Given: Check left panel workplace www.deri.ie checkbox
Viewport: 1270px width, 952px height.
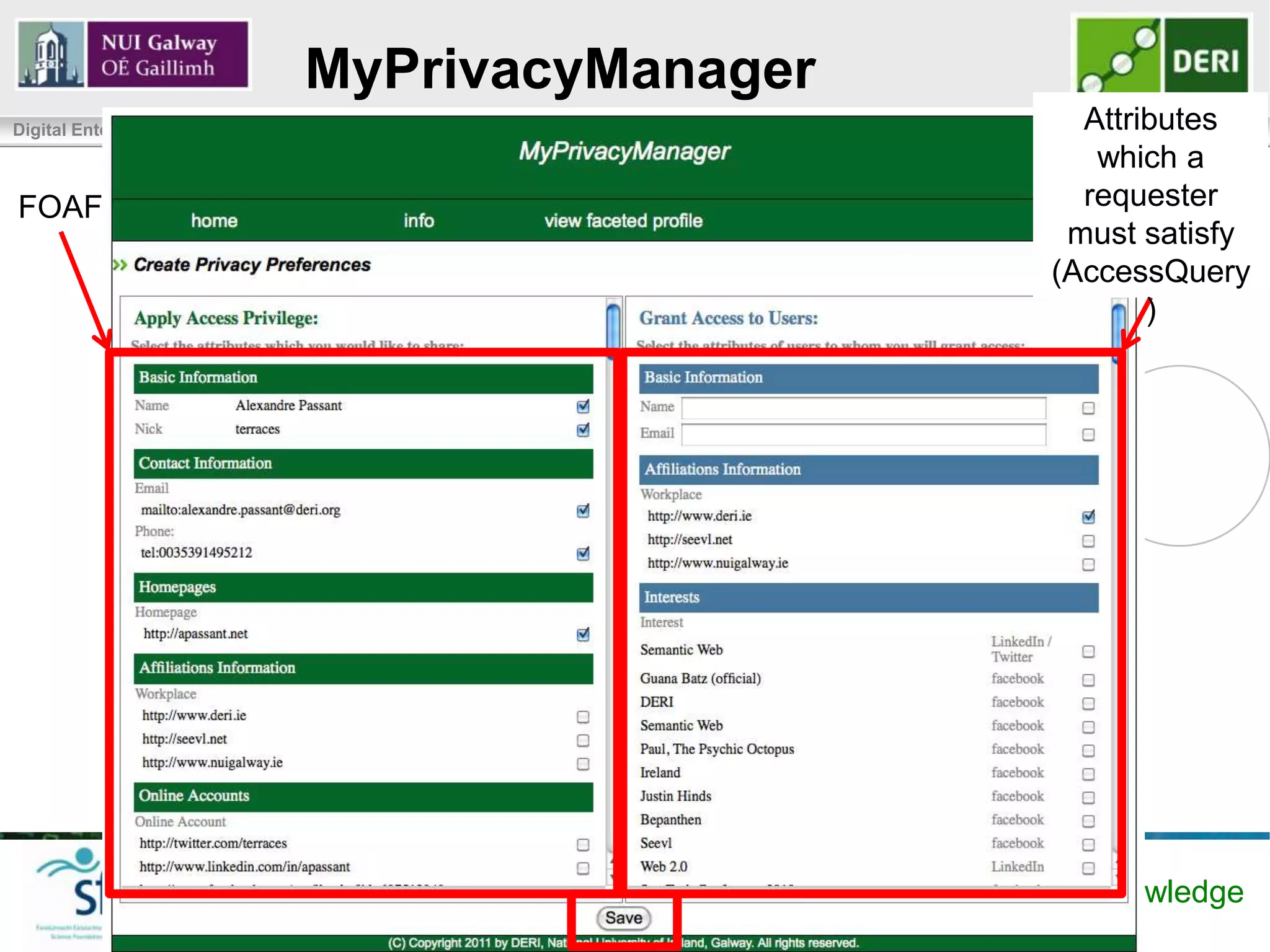Looking at the screenshot, I should pyautogui.click(x=583, y=717).
